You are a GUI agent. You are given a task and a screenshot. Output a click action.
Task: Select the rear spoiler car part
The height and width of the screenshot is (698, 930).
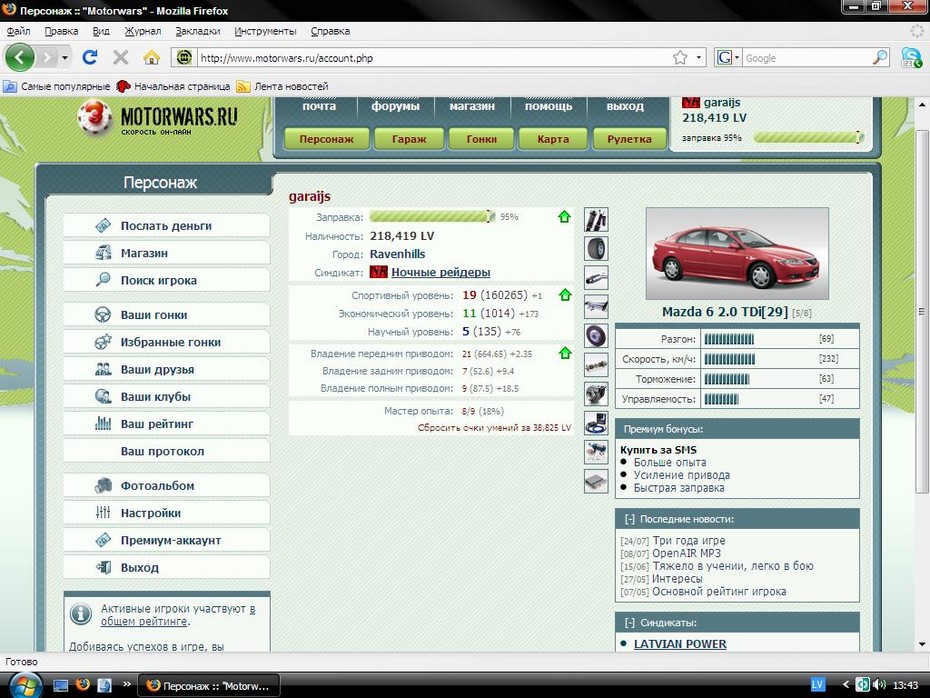point(596,307)
